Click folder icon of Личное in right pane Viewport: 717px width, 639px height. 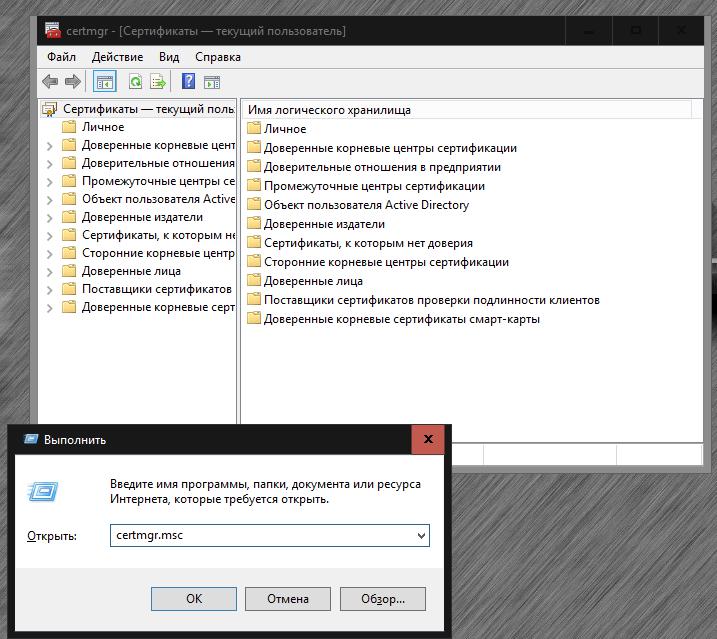tap(254, 129)
